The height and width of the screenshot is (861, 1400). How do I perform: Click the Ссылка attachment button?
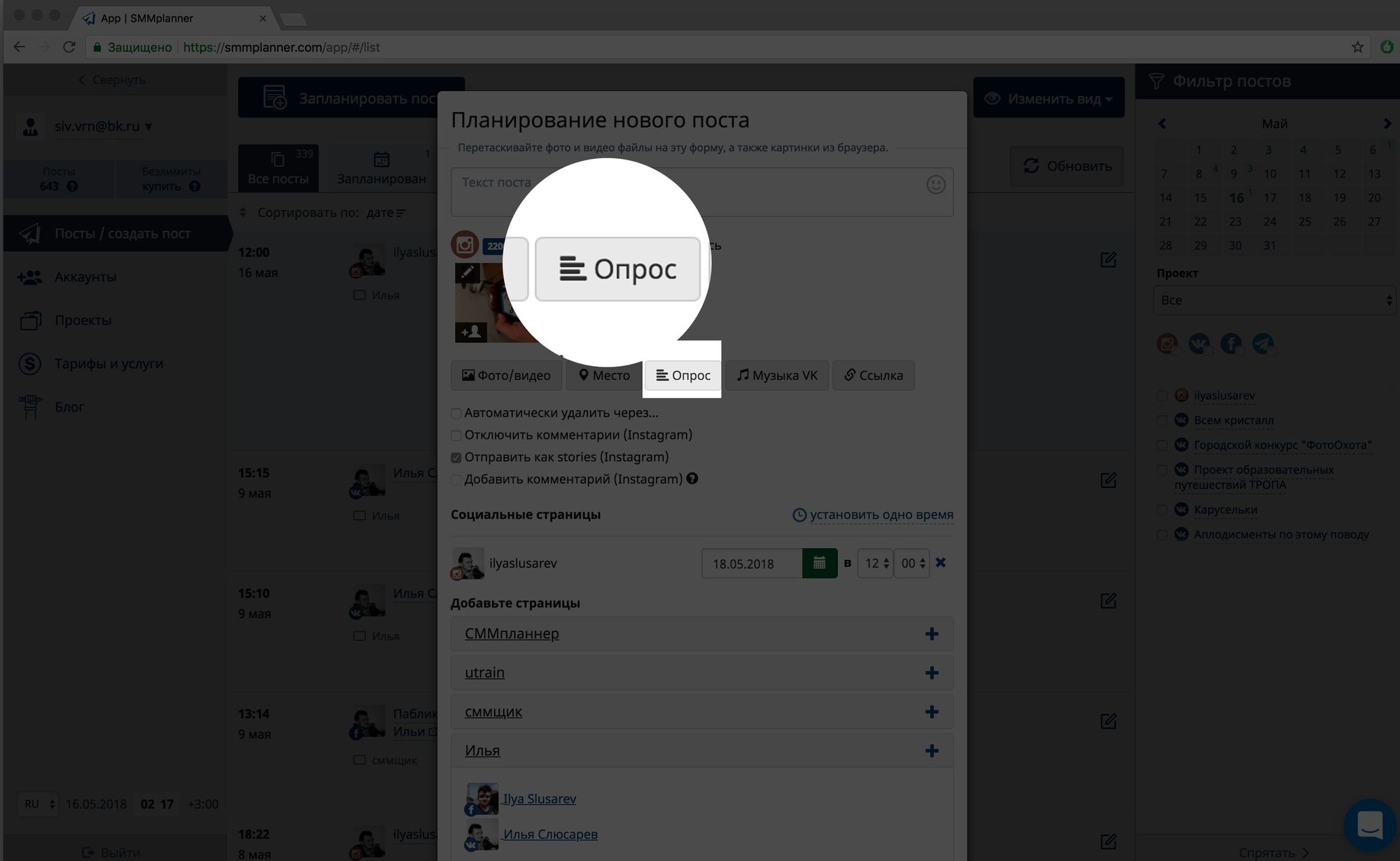point(874,375)
